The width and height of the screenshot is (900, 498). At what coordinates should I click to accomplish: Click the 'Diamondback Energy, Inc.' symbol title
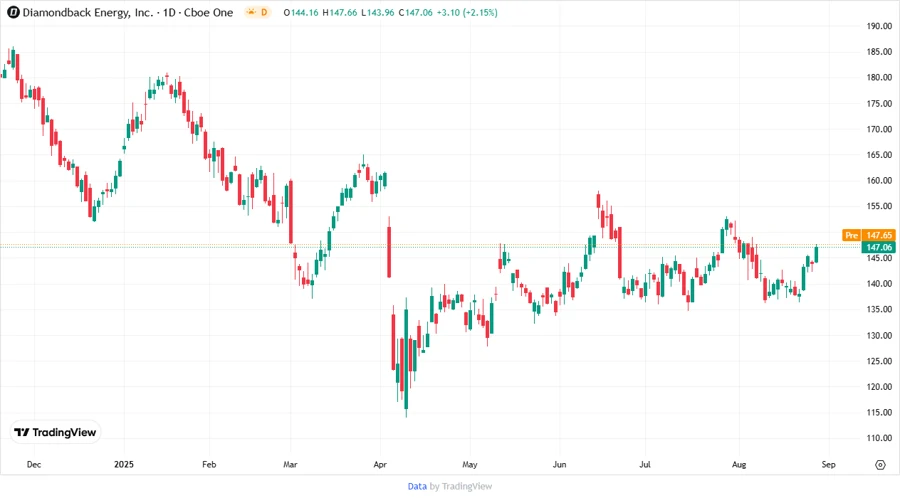point(88,12)
